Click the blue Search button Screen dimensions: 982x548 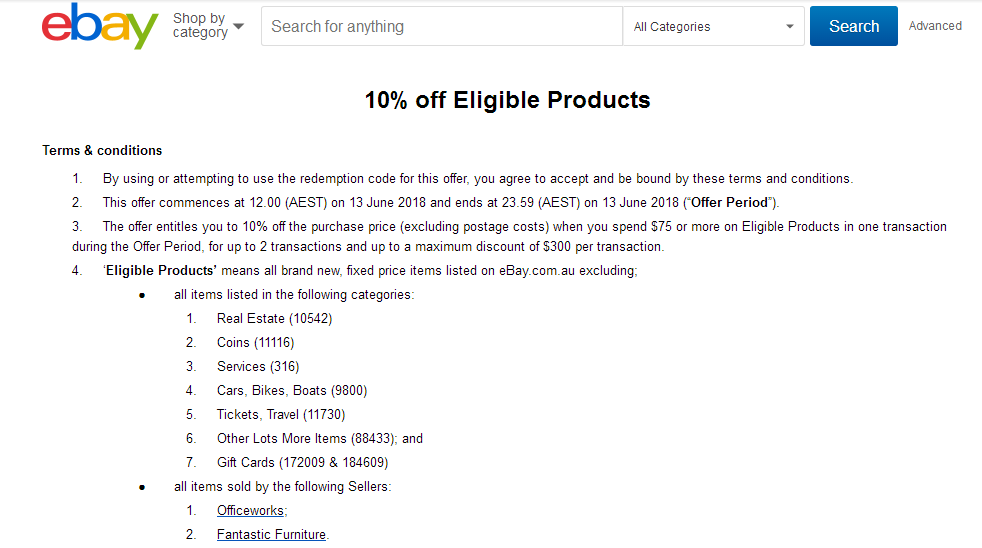pyautogui.click(x=854, y=26)
